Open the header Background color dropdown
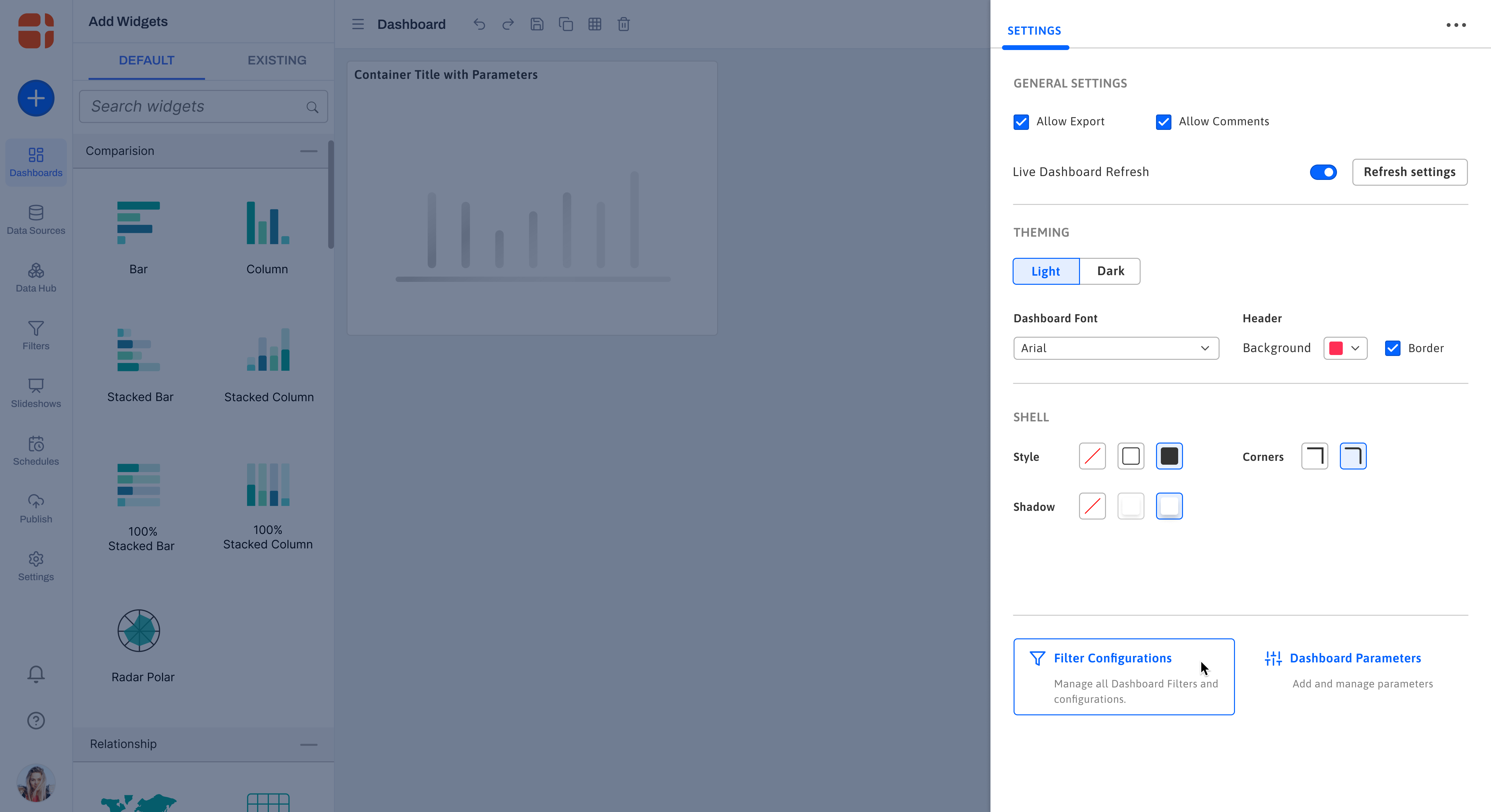This screenshot has width=1491, height=812. tap(1345, 348)
